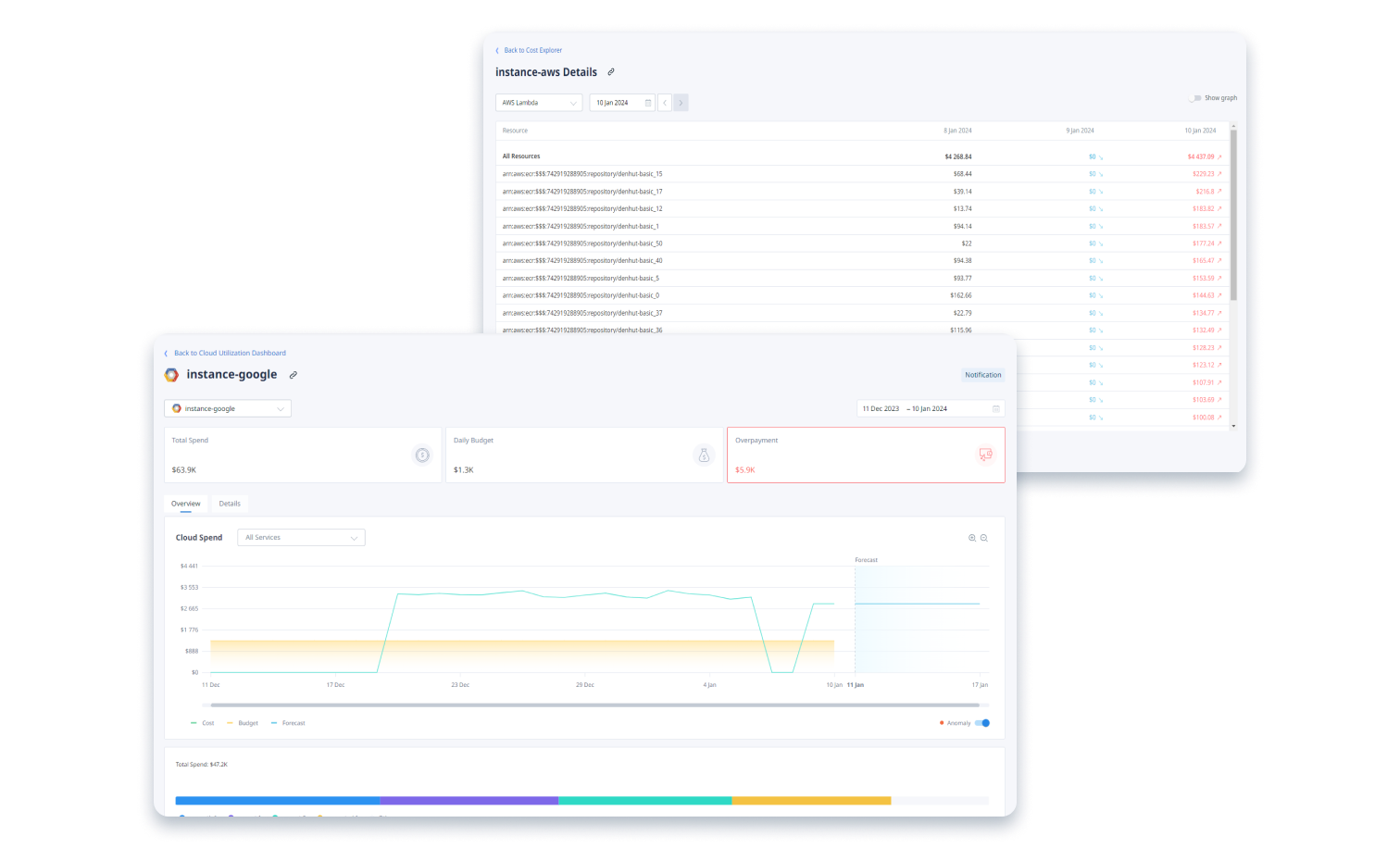Open the instance-google account dropdown
Viewport: 1400px width, 848px height.
228,408
